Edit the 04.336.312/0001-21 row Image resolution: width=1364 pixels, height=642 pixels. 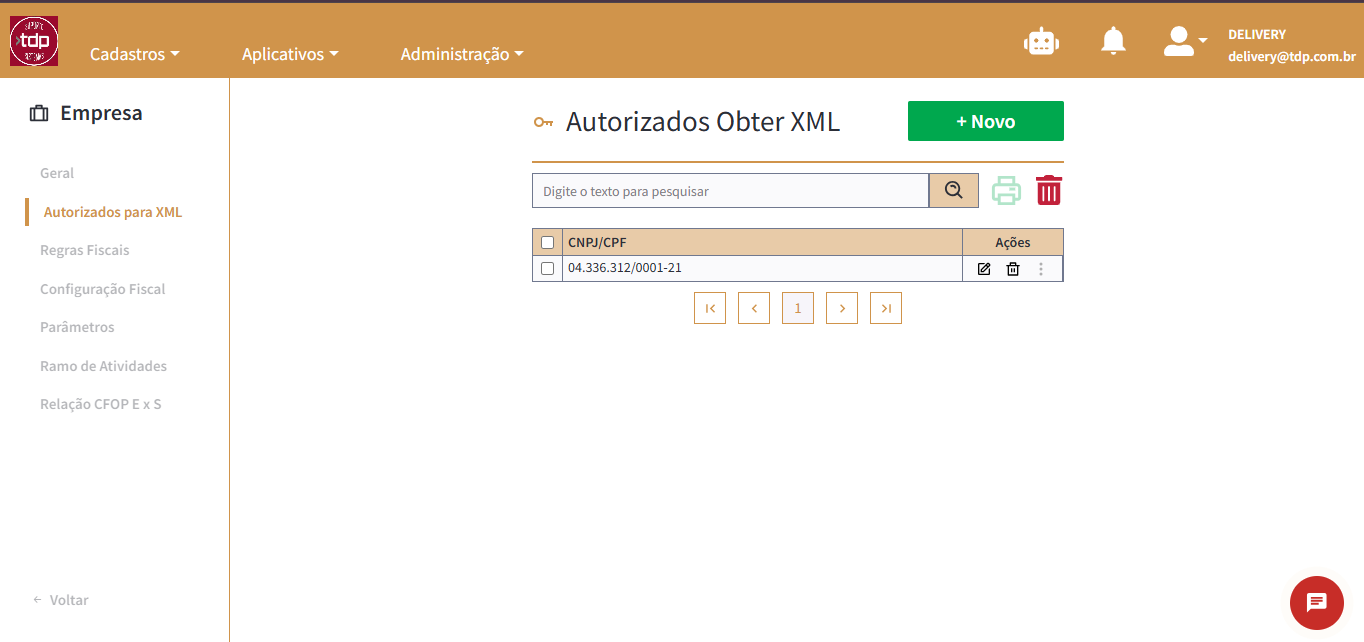click(x=984, y=269)
